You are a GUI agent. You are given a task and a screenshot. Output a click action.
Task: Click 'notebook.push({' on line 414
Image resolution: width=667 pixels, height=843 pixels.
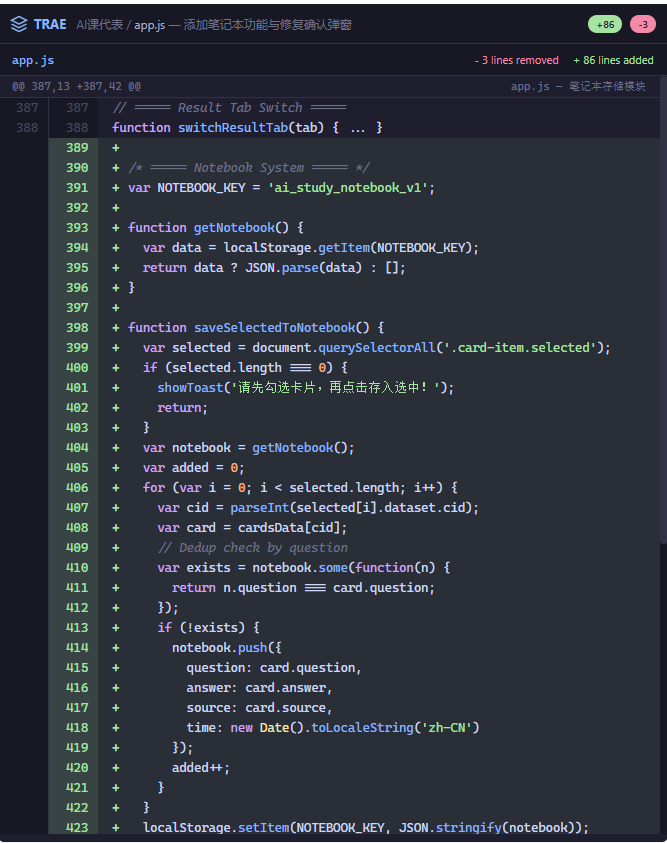tap(226, 647)
